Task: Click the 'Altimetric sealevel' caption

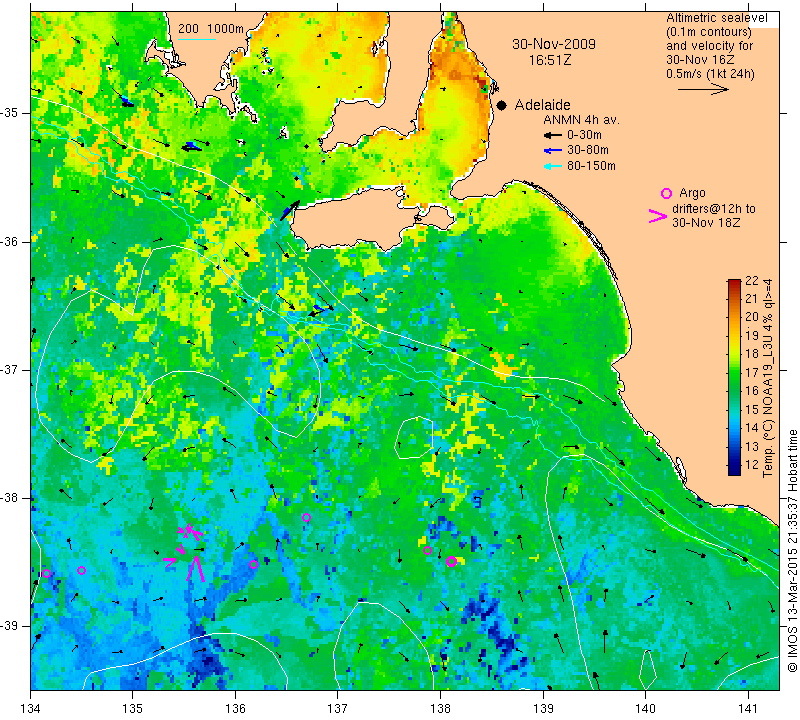Action: pyautogui.click(x=716, y=18)
